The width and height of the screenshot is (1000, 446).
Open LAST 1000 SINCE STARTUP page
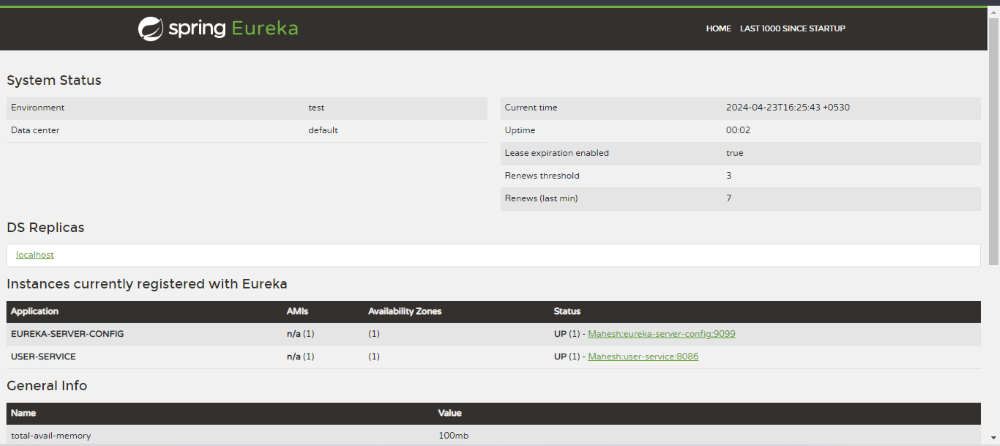coord(792,29)
